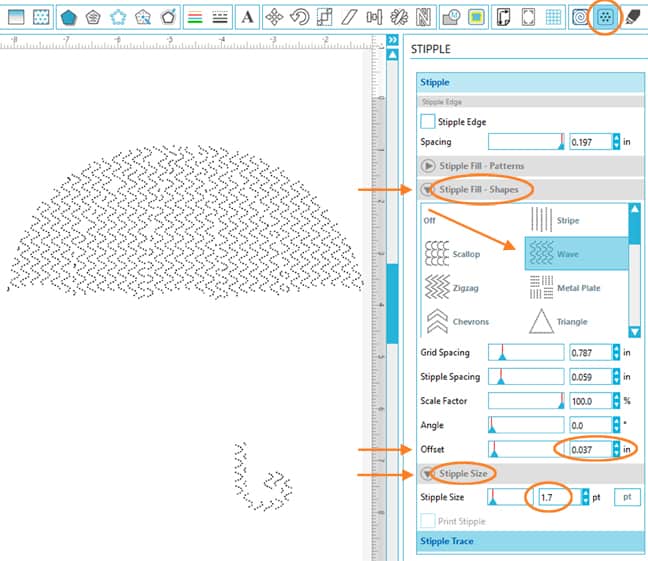The height and width of the screenshot is (561, 648).
Task: Enable the Stipple Edge checkbox
Action: 428,122
